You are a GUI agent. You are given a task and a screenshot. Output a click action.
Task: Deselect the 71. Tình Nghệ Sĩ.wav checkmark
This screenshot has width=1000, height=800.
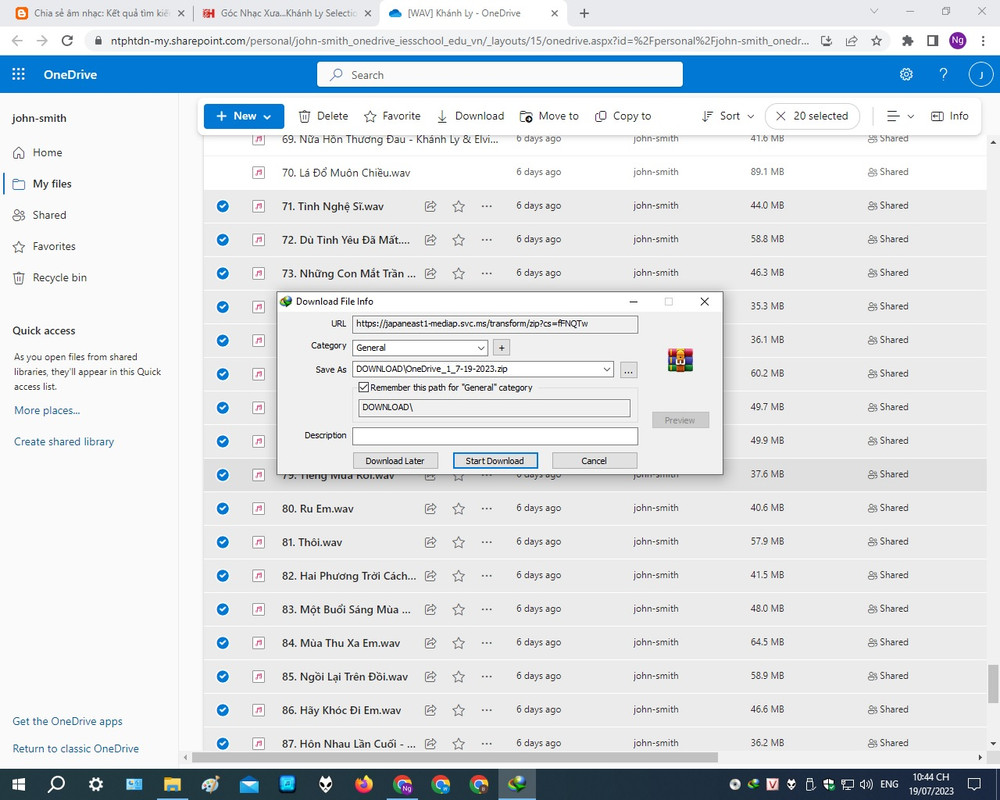[223, 206]
